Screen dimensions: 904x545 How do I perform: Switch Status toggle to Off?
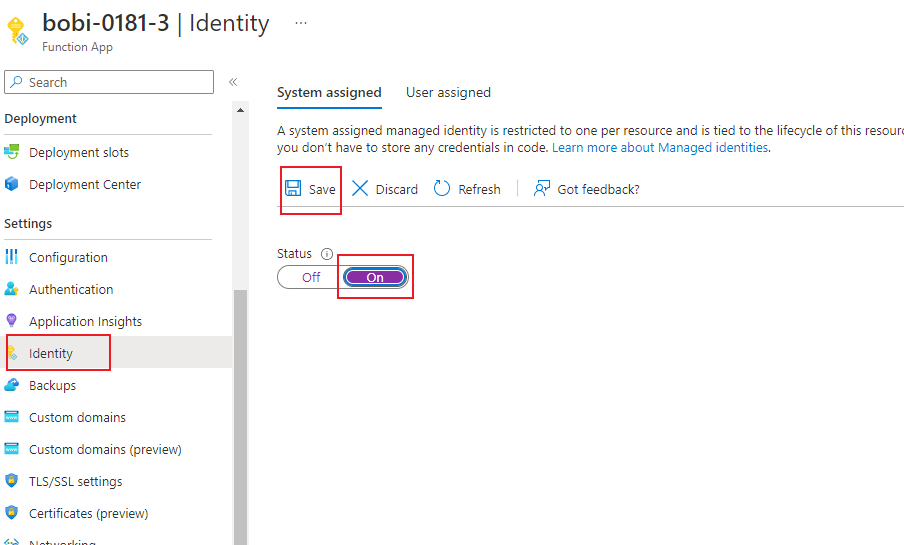pyautogui.click(x=310, y=277)
